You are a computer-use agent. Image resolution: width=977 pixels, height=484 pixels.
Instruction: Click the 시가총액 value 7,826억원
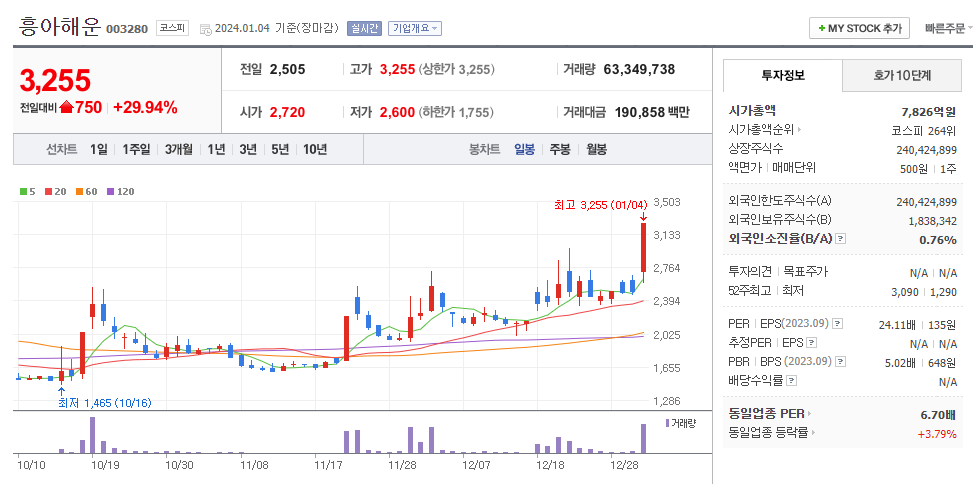coord(928,112)
